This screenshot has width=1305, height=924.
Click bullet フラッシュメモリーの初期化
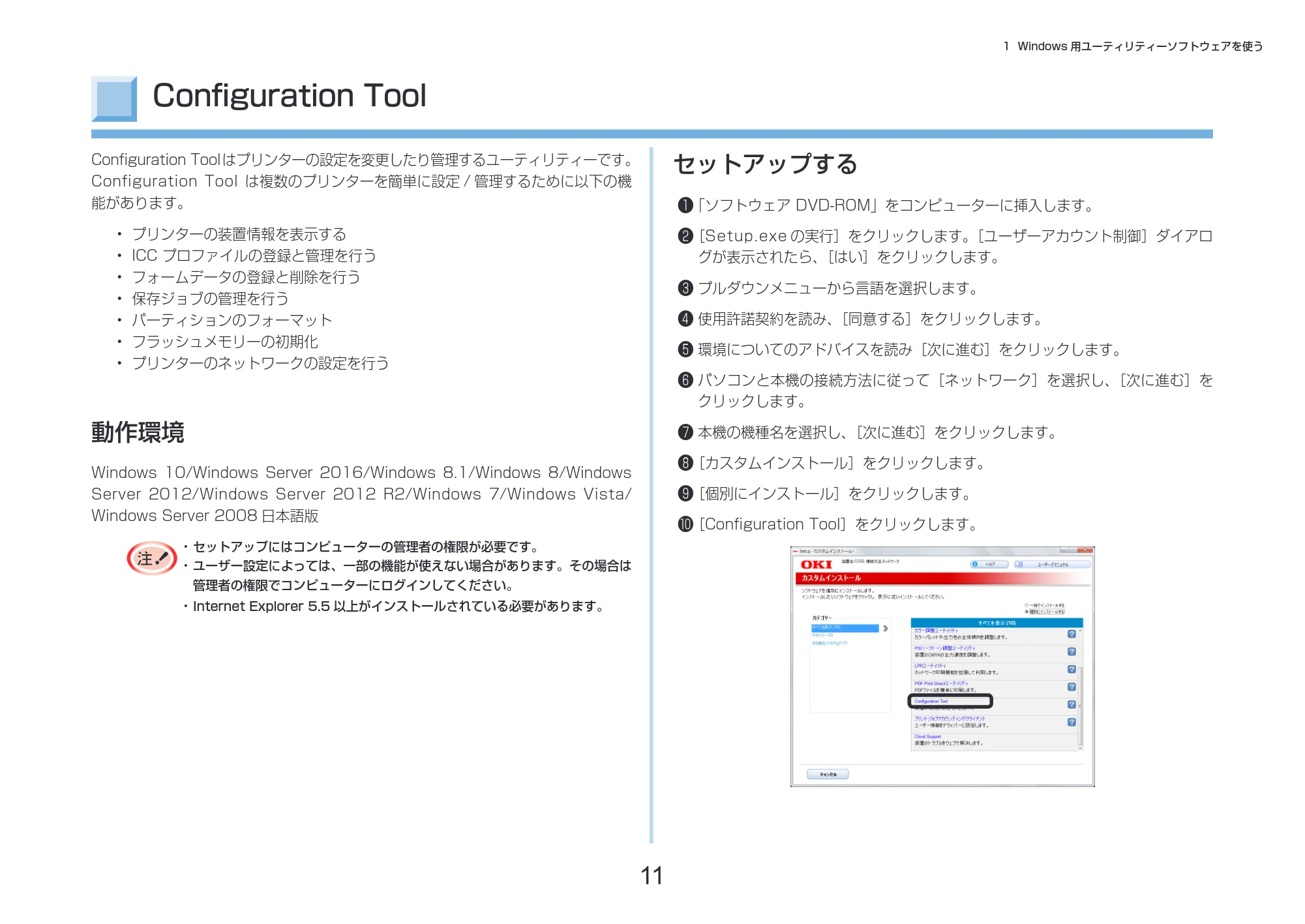click(x=225, y=342)
